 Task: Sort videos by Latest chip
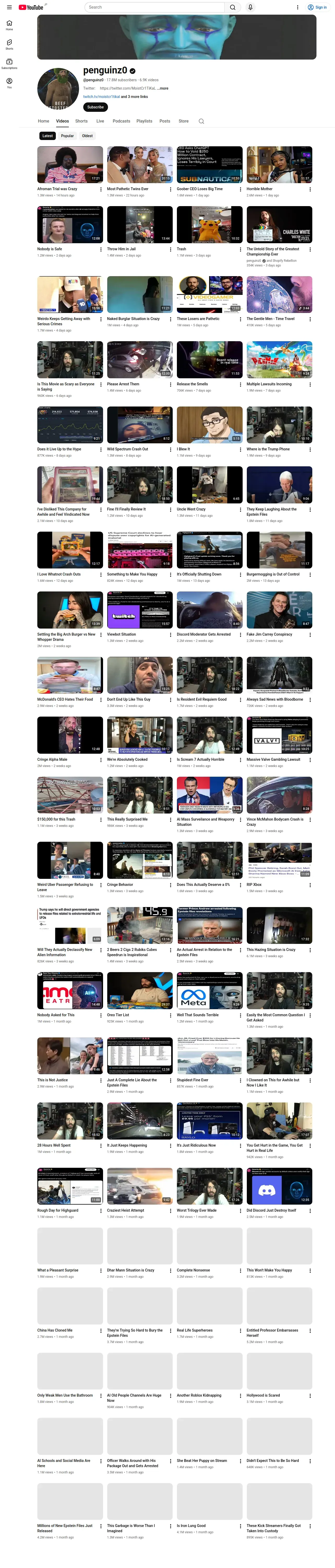[47, 136]
